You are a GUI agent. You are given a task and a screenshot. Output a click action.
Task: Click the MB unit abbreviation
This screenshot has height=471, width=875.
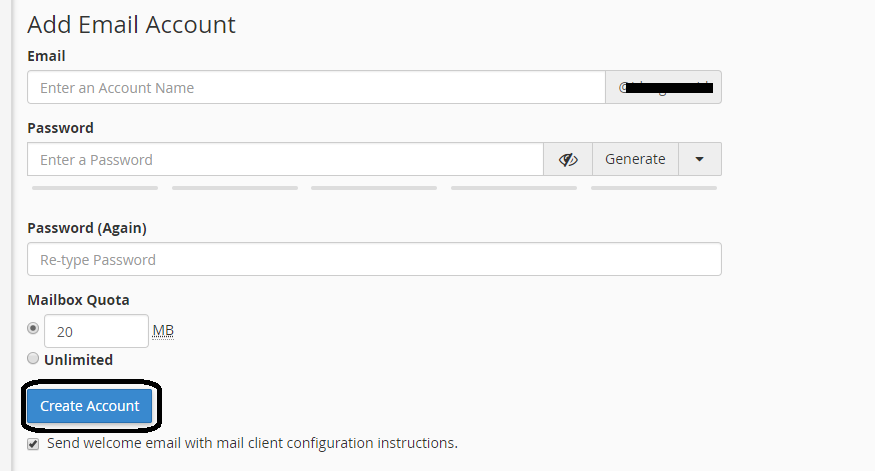163,331
